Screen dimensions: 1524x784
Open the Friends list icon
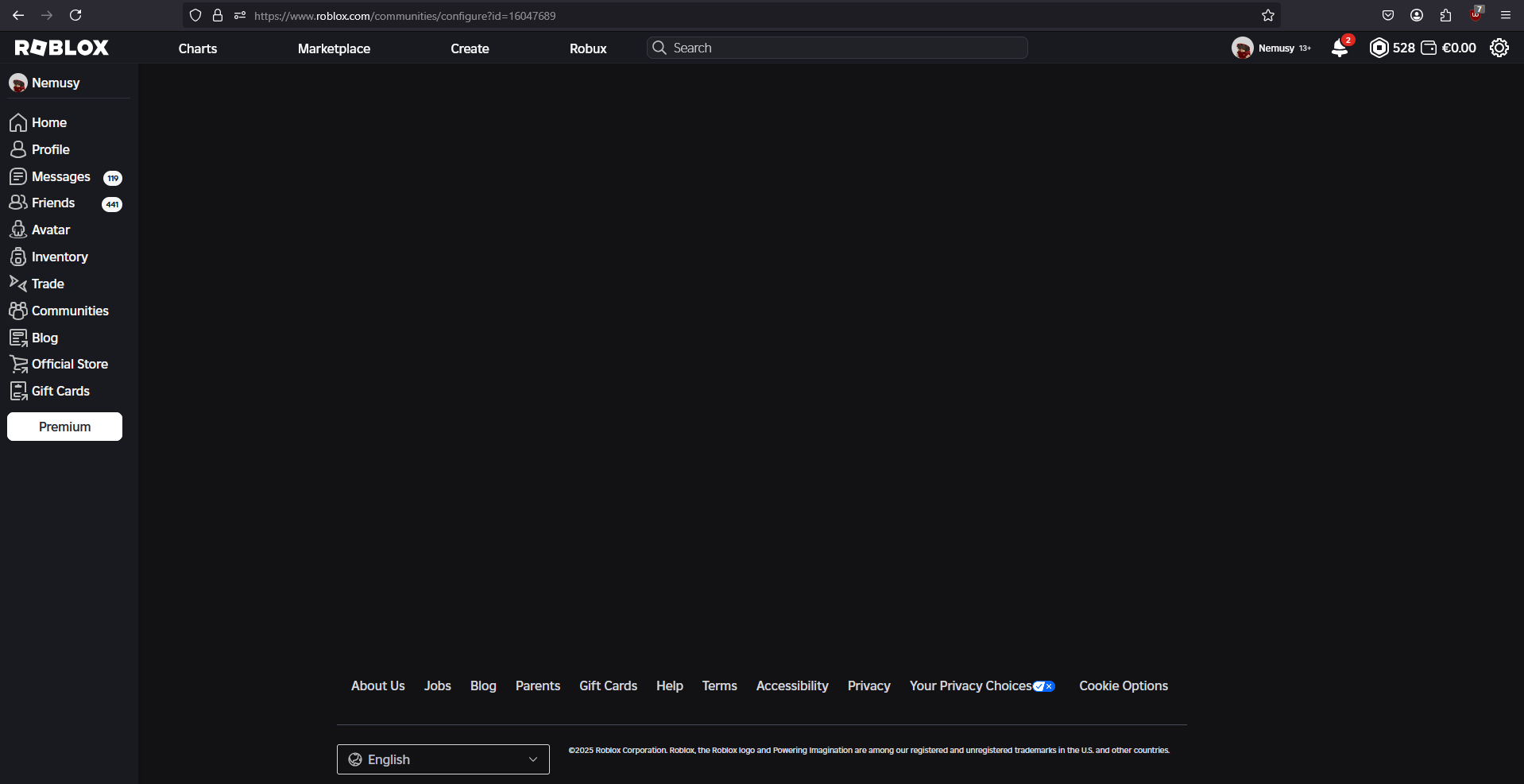coord(18,203)
